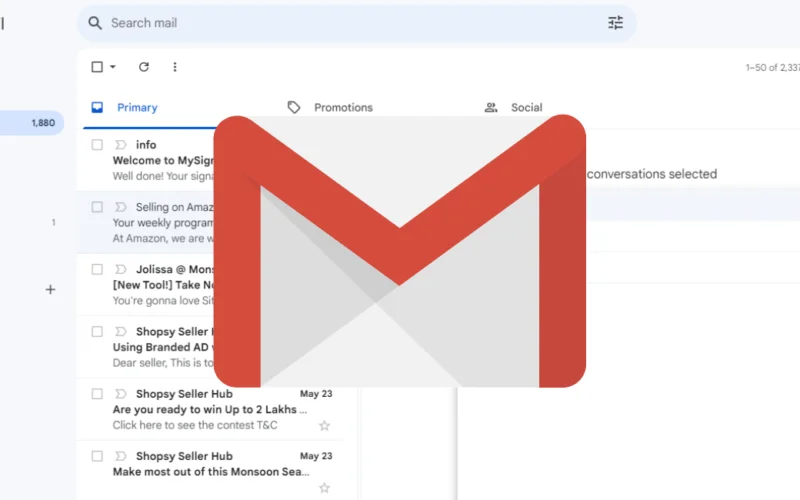Create new label with plus icon

[x=50, y=290]
